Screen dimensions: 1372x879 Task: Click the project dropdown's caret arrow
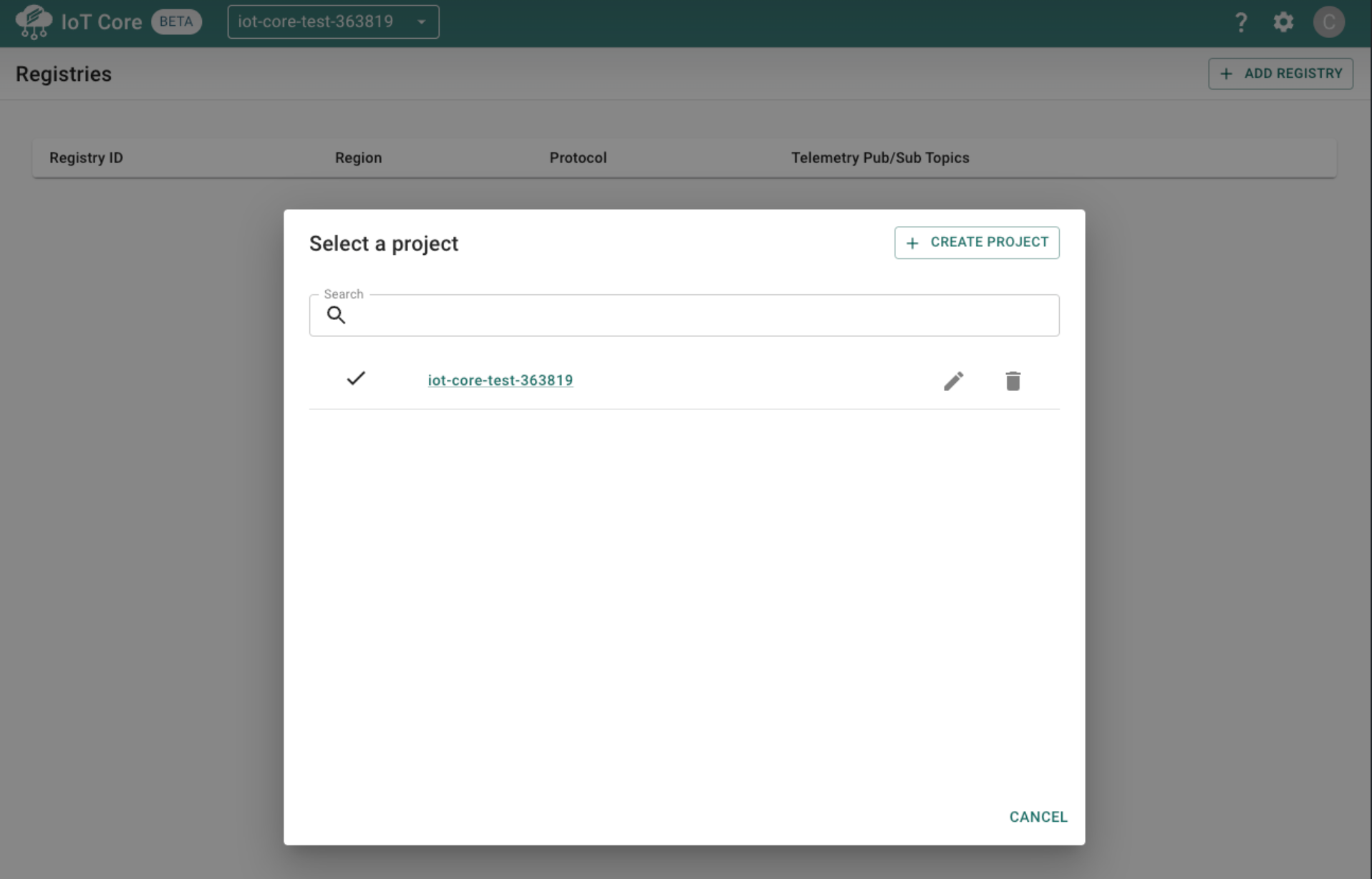click(422, 22)
